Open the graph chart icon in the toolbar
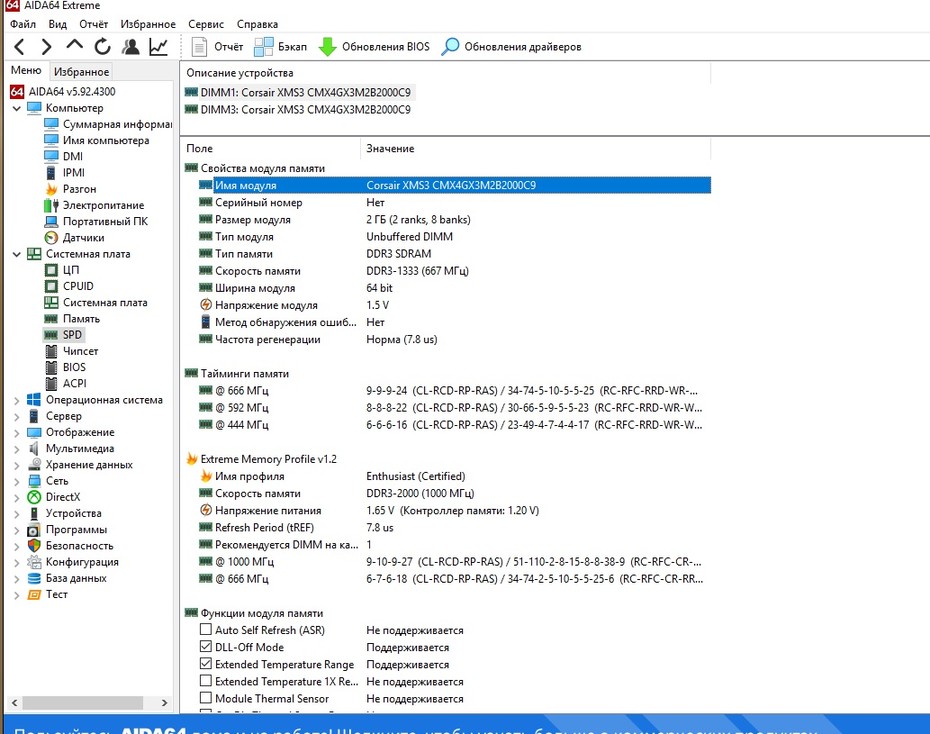Viewport: 930px width, 734px height. [158, 47]
